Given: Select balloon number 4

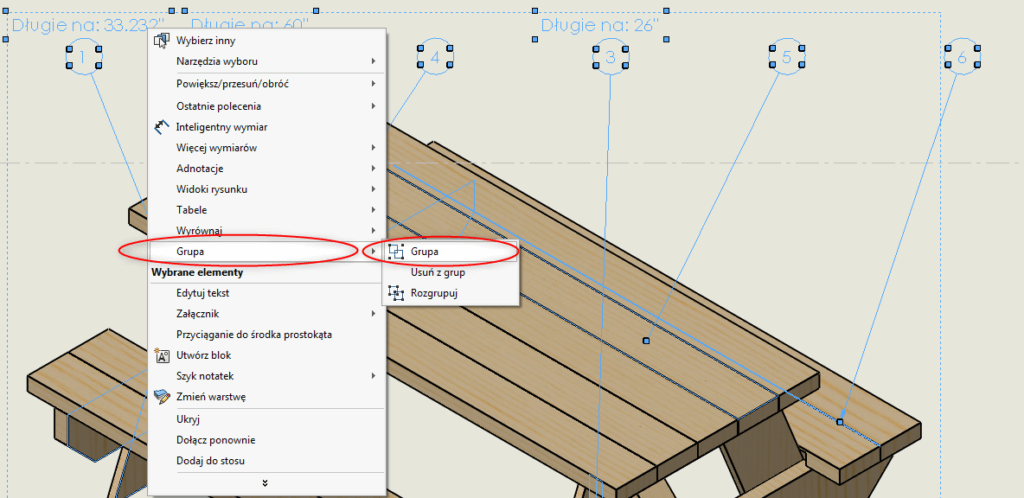Looking at the screenshot, I should (x=435, y=57).
